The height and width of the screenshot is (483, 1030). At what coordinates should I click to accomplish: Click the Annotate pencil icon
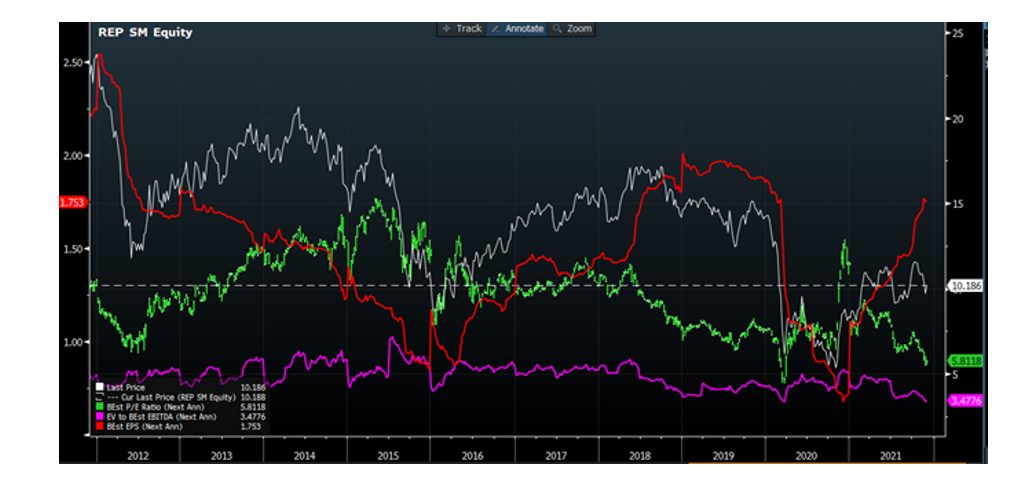(x=496, y=29)
